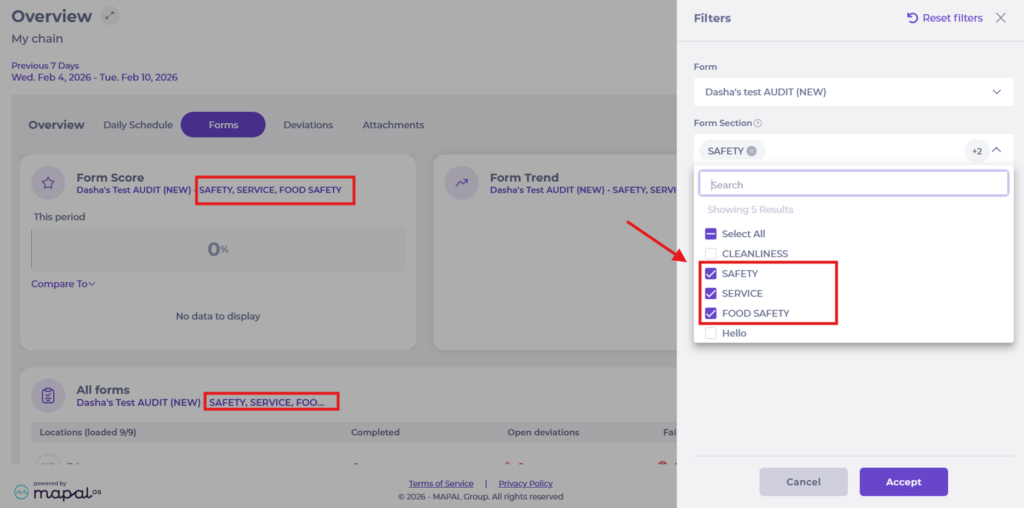The width and height of the screenshot is (1024, 508).
Task: Expand the Compare To dropdown
Action: pos(63,284)
